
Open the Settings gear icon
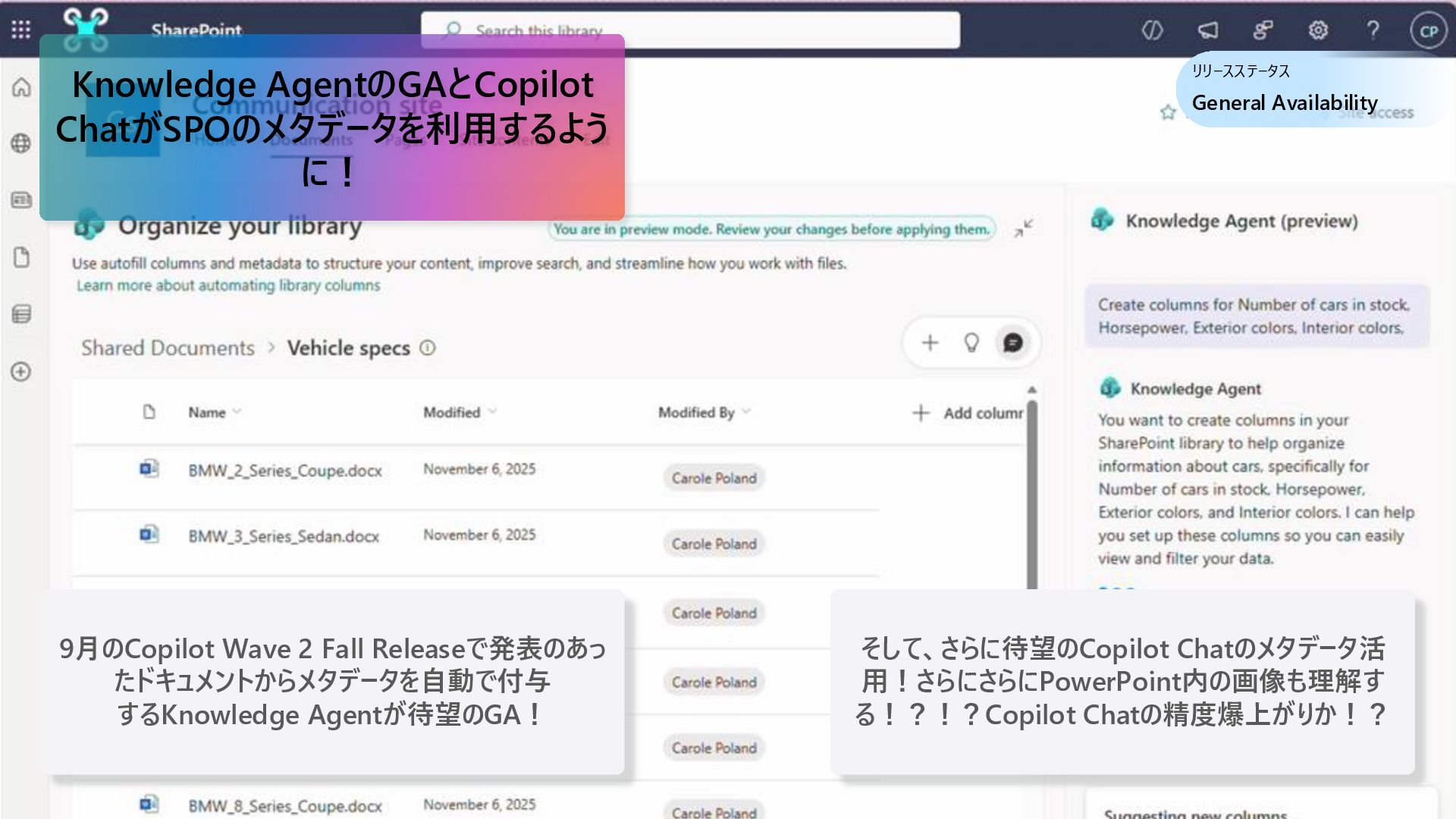click(1318, 30)
